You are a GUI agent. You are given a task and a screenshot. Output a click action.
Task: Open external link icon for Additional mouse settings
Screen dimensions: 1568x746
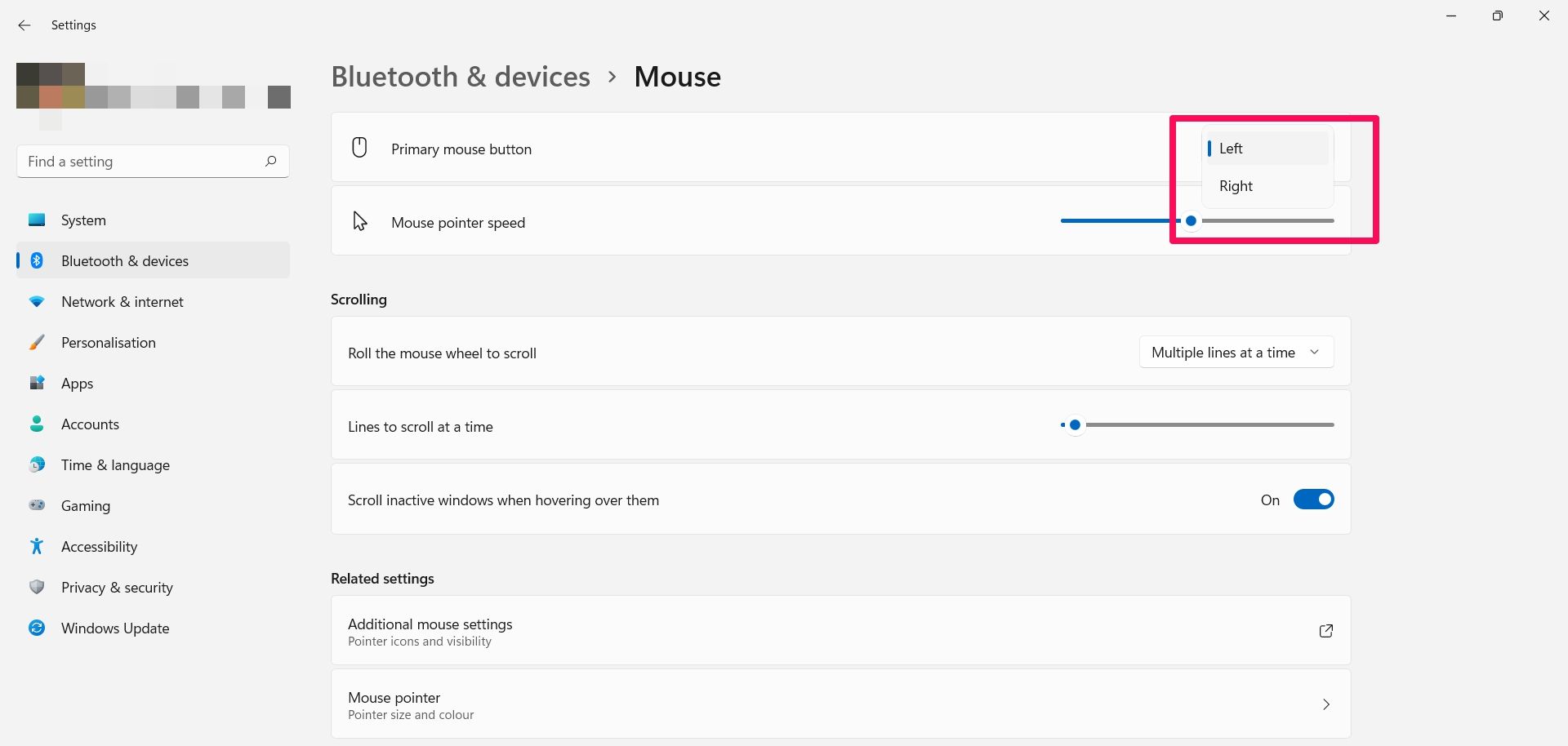coord(1325,631)
